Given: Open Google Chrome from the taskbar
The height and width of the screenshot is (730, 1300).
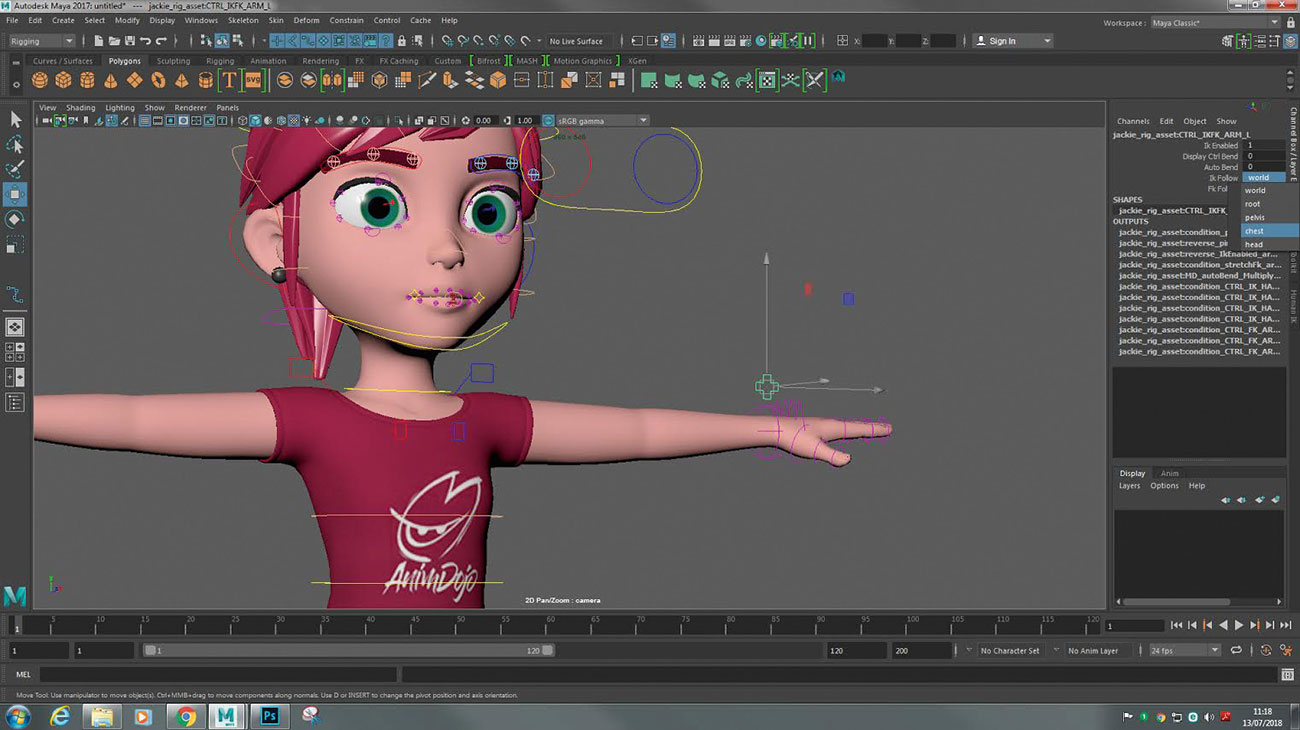Looking at the screenshot, I should 185,716.
